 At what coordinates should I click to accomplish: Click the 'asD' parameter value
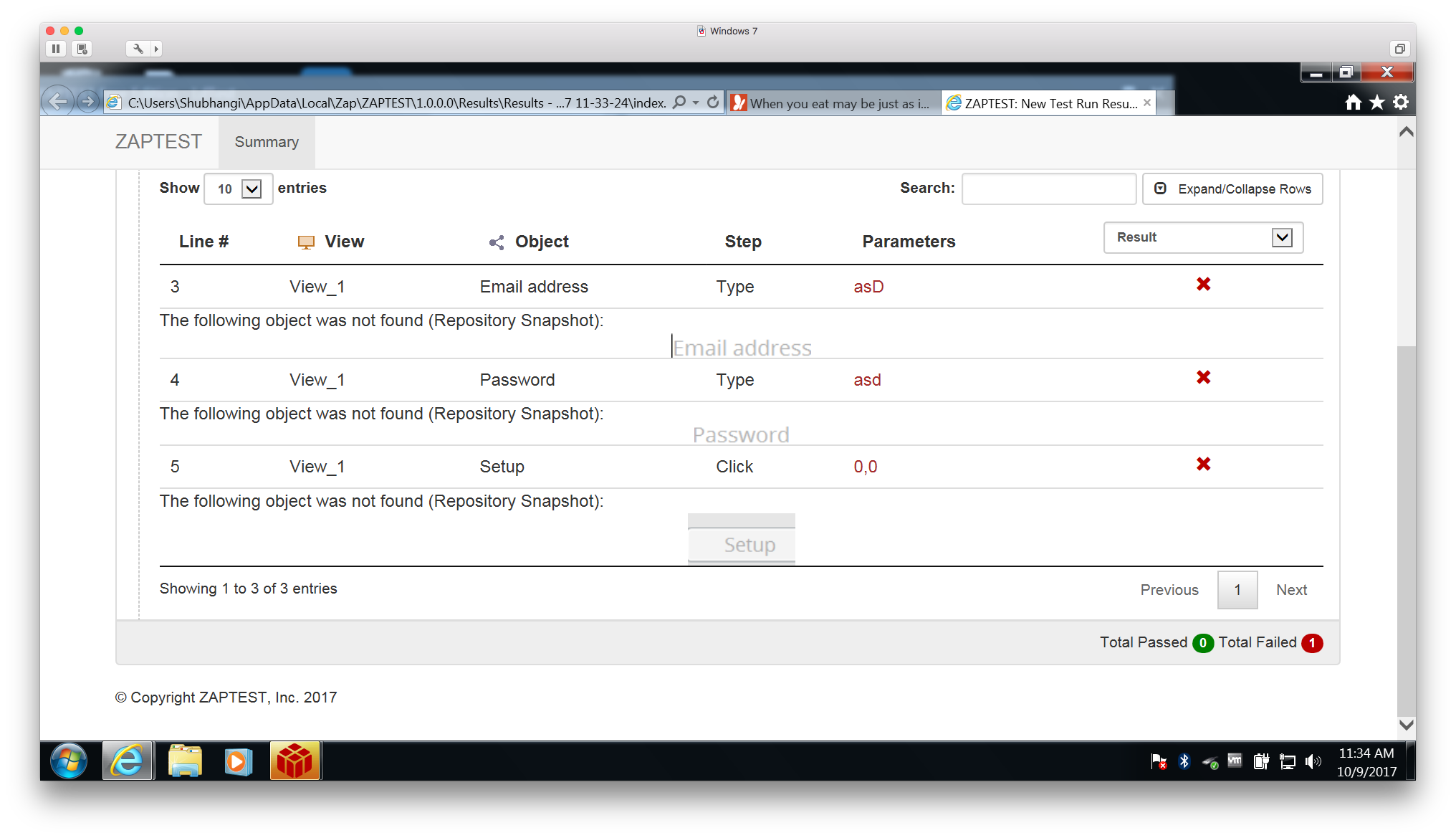click(x=868, y=287)
